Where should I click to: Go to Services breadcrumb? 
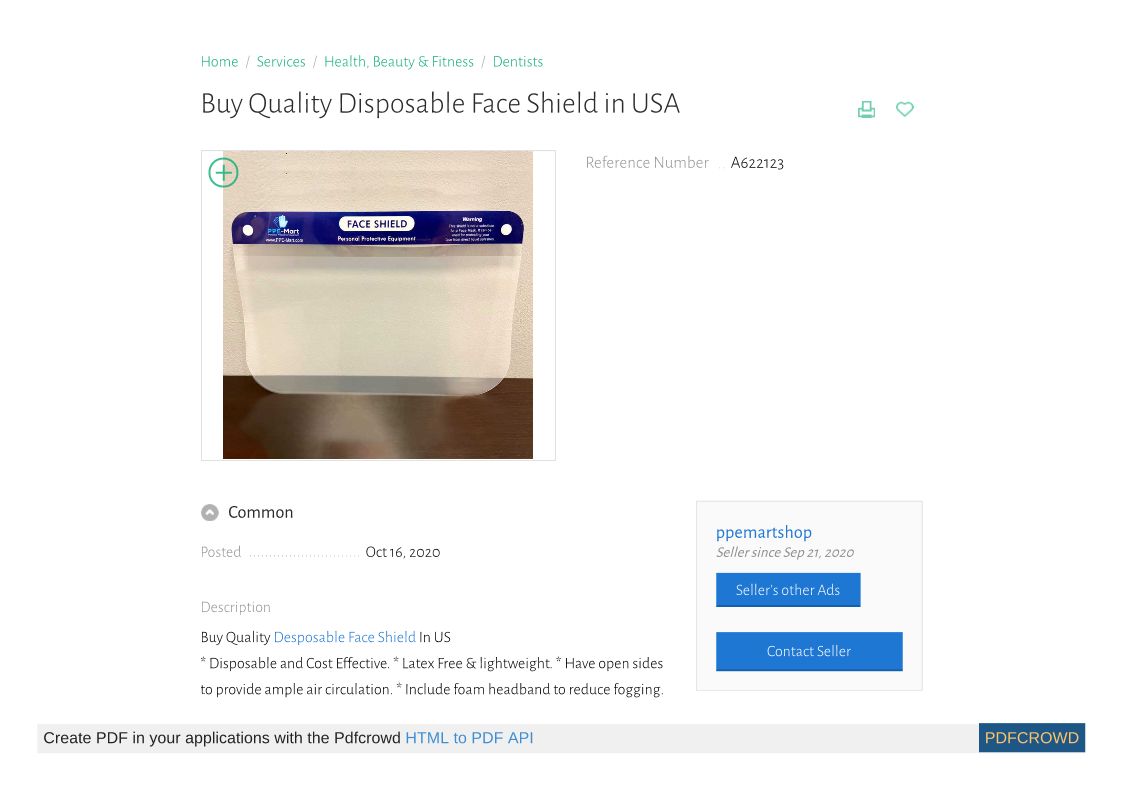281,62
